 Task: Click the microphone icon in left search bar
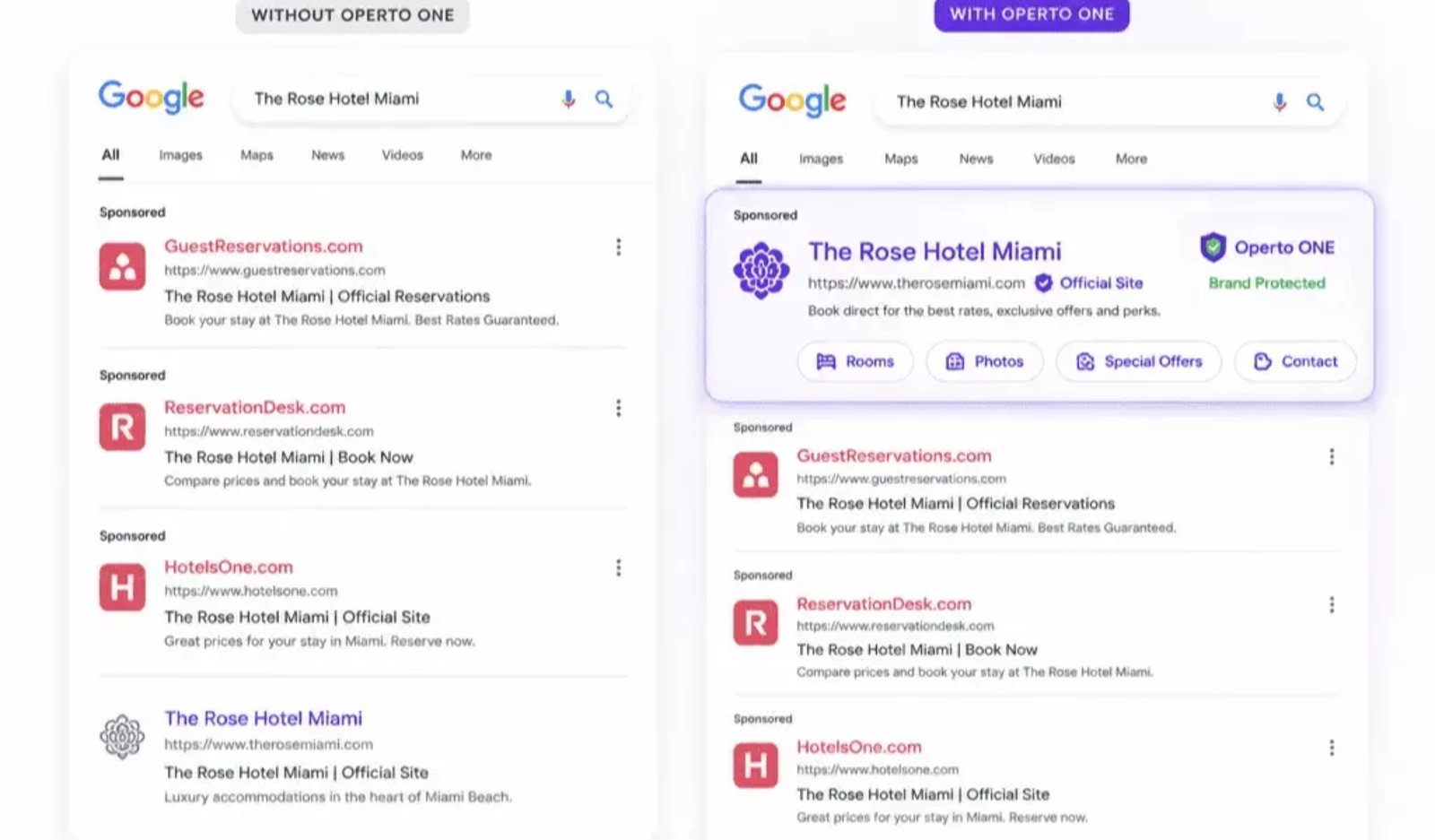click(x=568, y=99)
